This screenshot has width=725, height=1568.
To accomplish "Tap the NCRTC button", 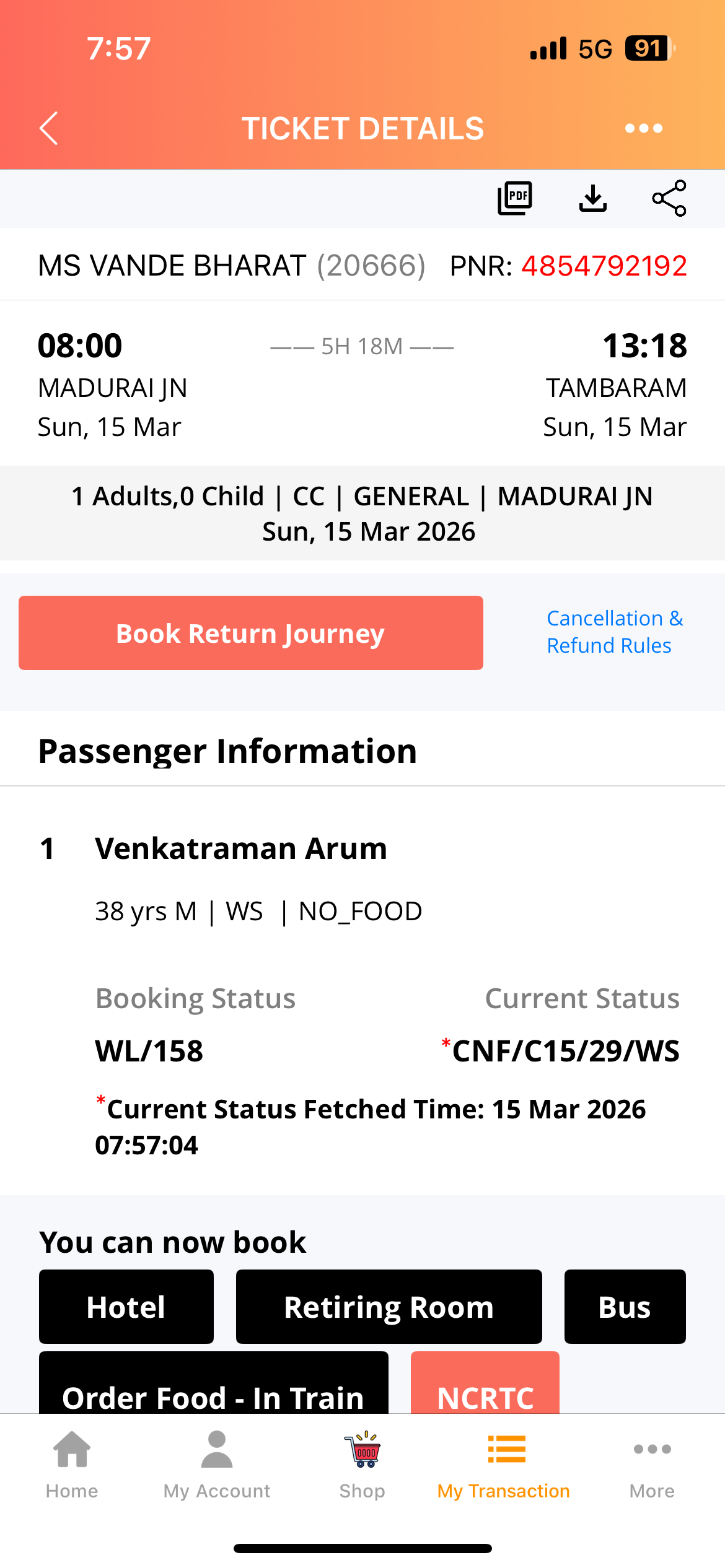I will pyautogui.click(x=485, y=1387).
